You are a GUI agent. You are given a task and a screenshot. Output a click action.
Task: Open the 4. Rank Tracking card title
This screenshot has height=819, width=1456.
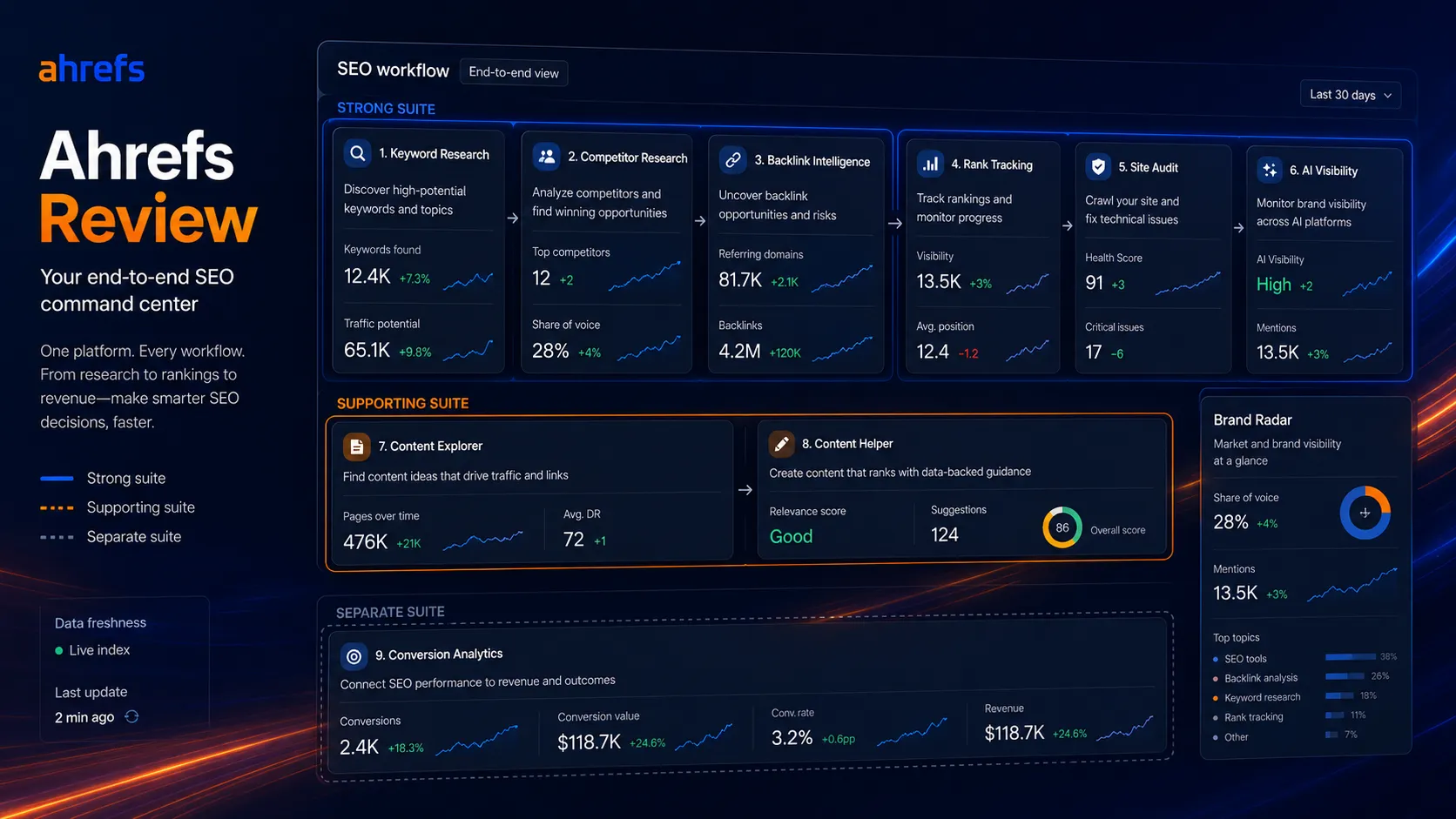[x=992, y=164]
